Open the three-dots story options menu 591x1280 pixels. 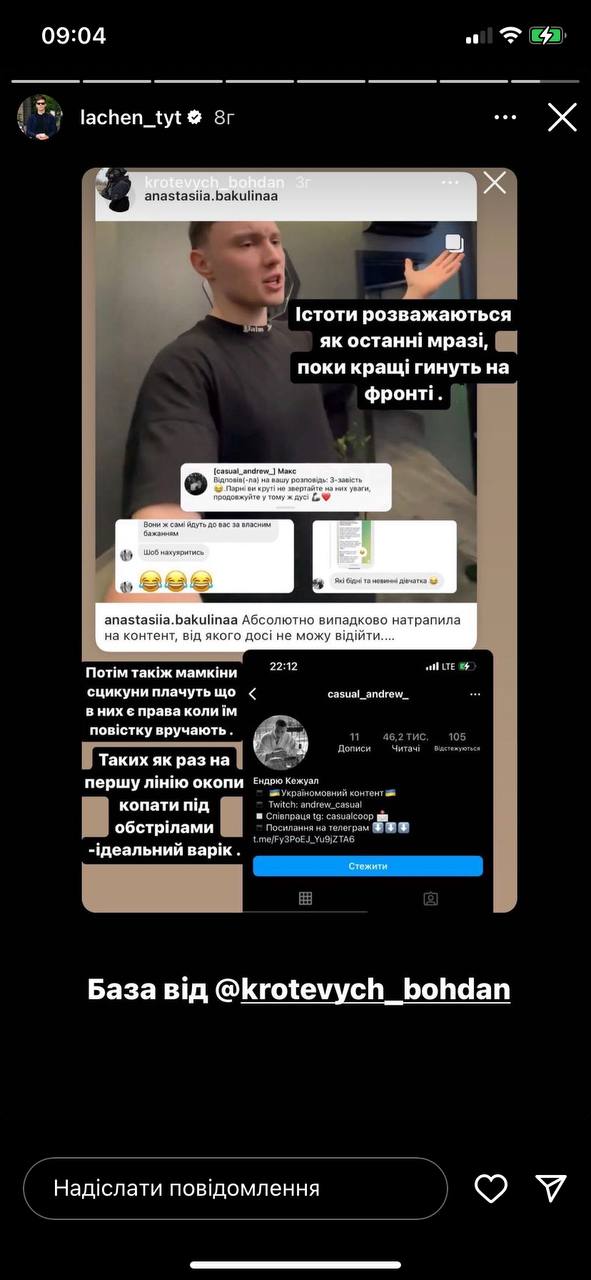[505, 117]
